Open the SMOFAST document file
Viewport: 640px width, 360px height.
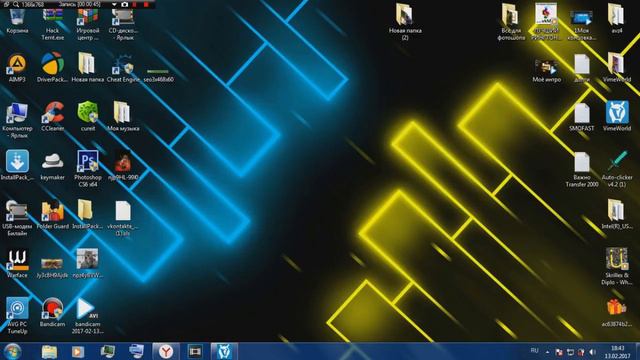(582, 116)
